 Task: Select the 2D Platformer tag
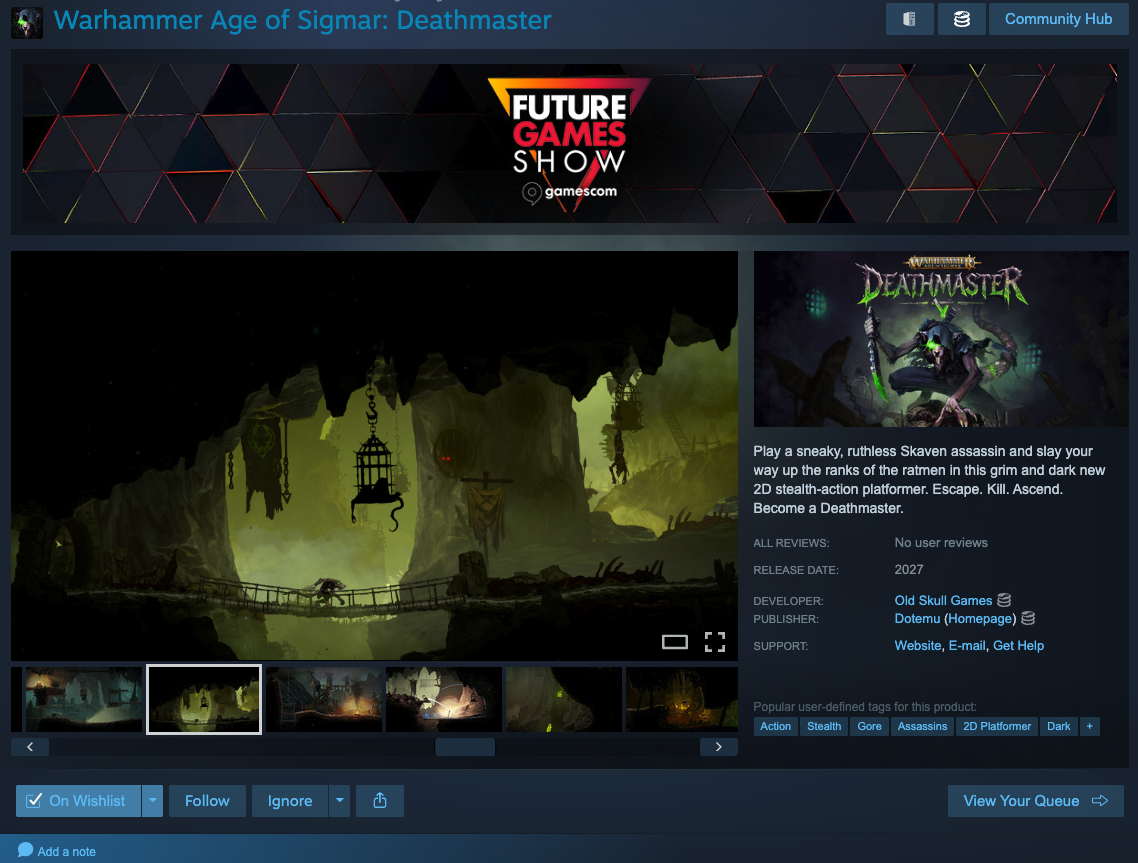996,727
